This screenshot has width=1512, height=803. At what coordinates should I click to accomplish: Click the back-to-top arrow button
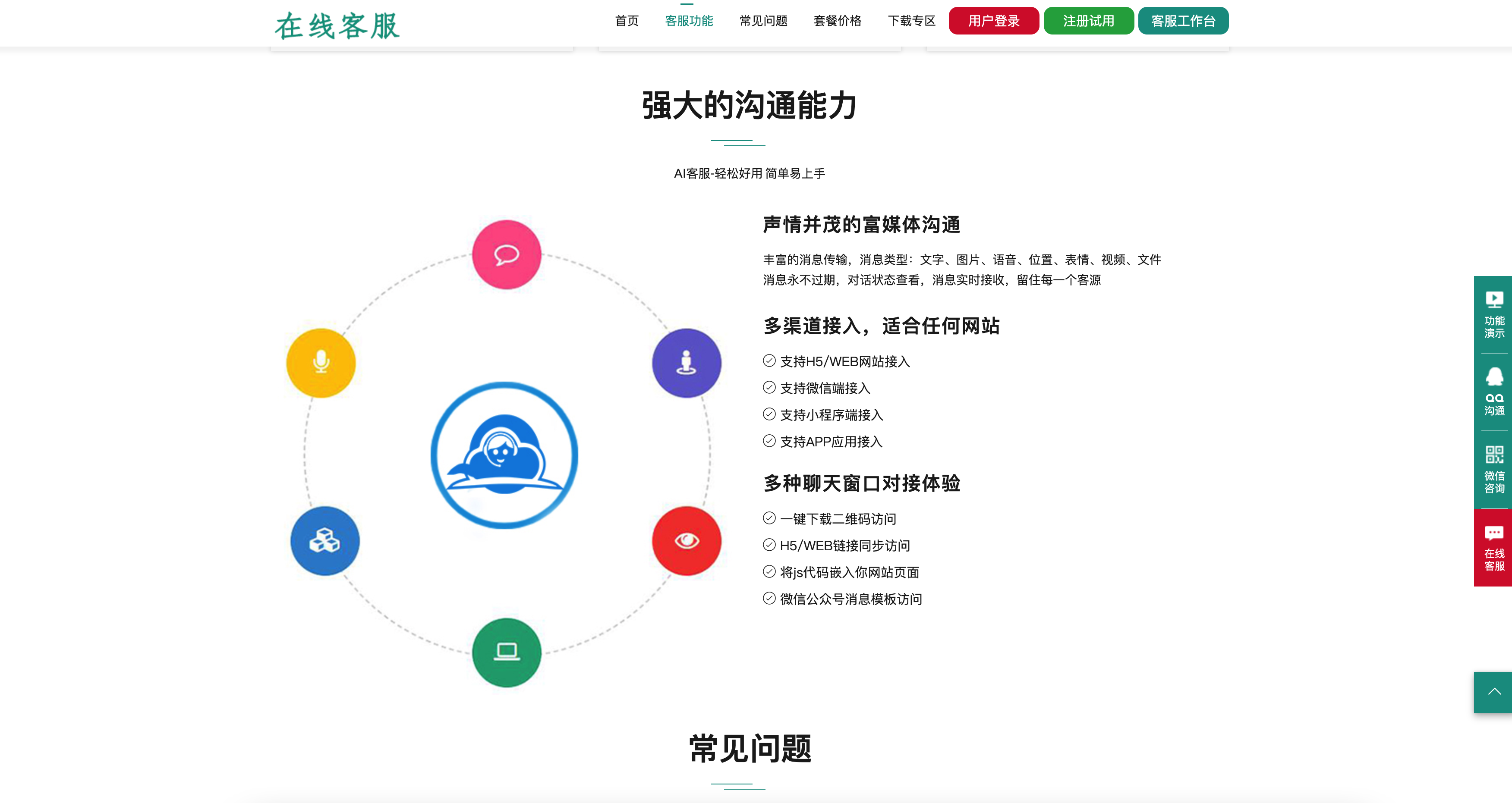[1494, 692]
